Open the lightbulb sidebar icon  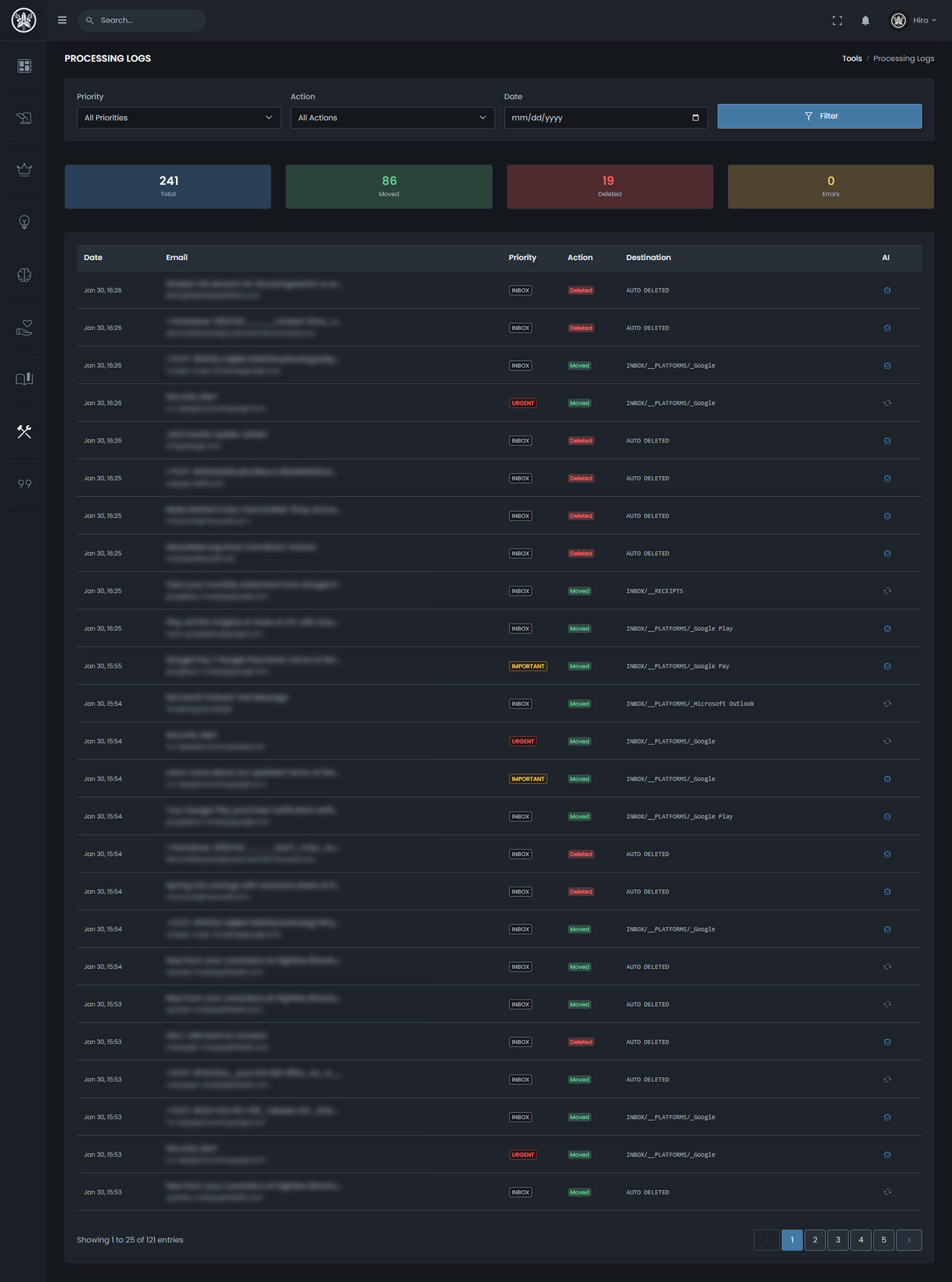click(x=24, y=222)
